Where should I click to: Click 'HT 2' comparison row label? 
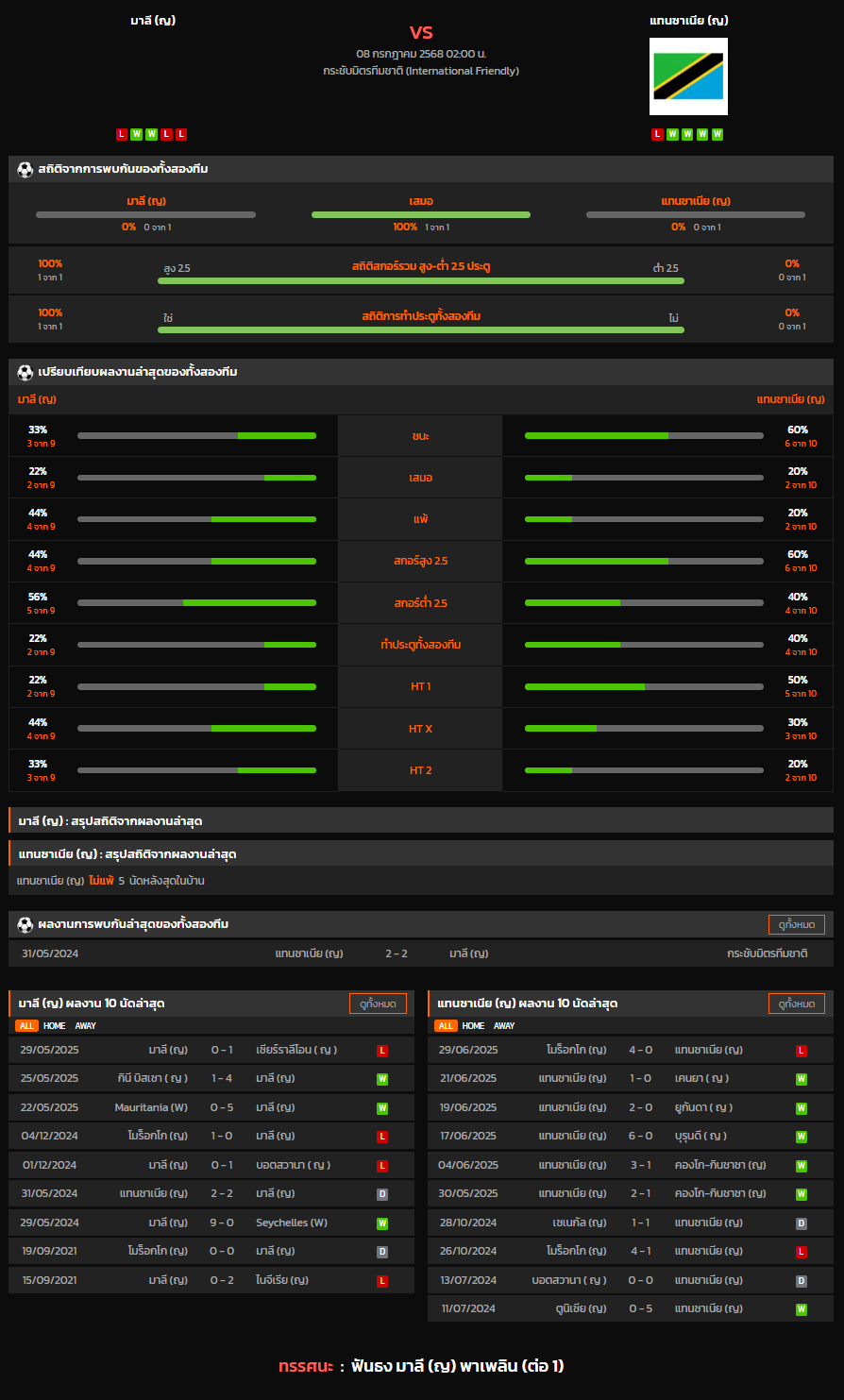pyautogui.click(x=421, y=770)
